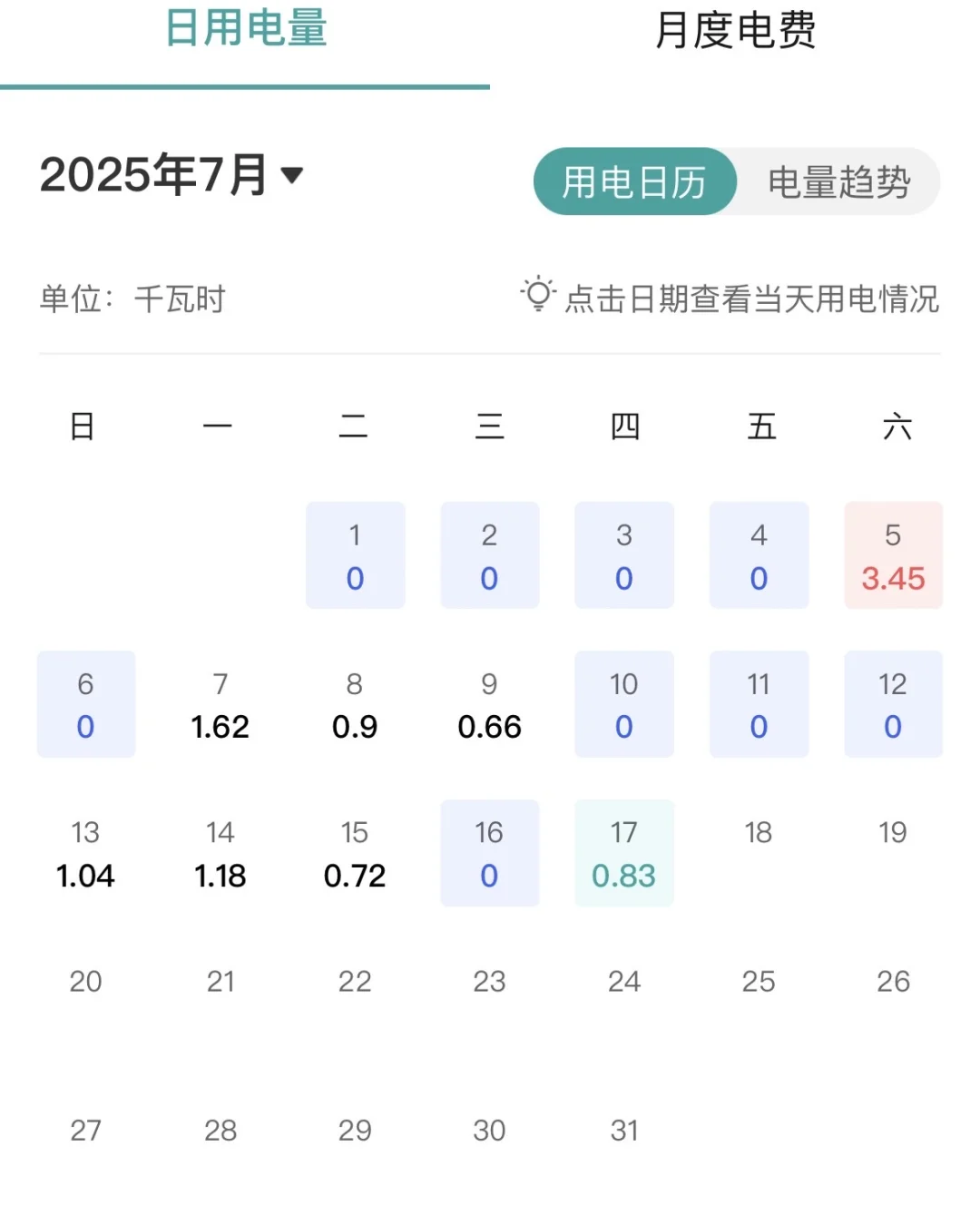Click date 7 showing 1.62 usage
Viewport: 980px width, 1225px height.
click(220, 704)
